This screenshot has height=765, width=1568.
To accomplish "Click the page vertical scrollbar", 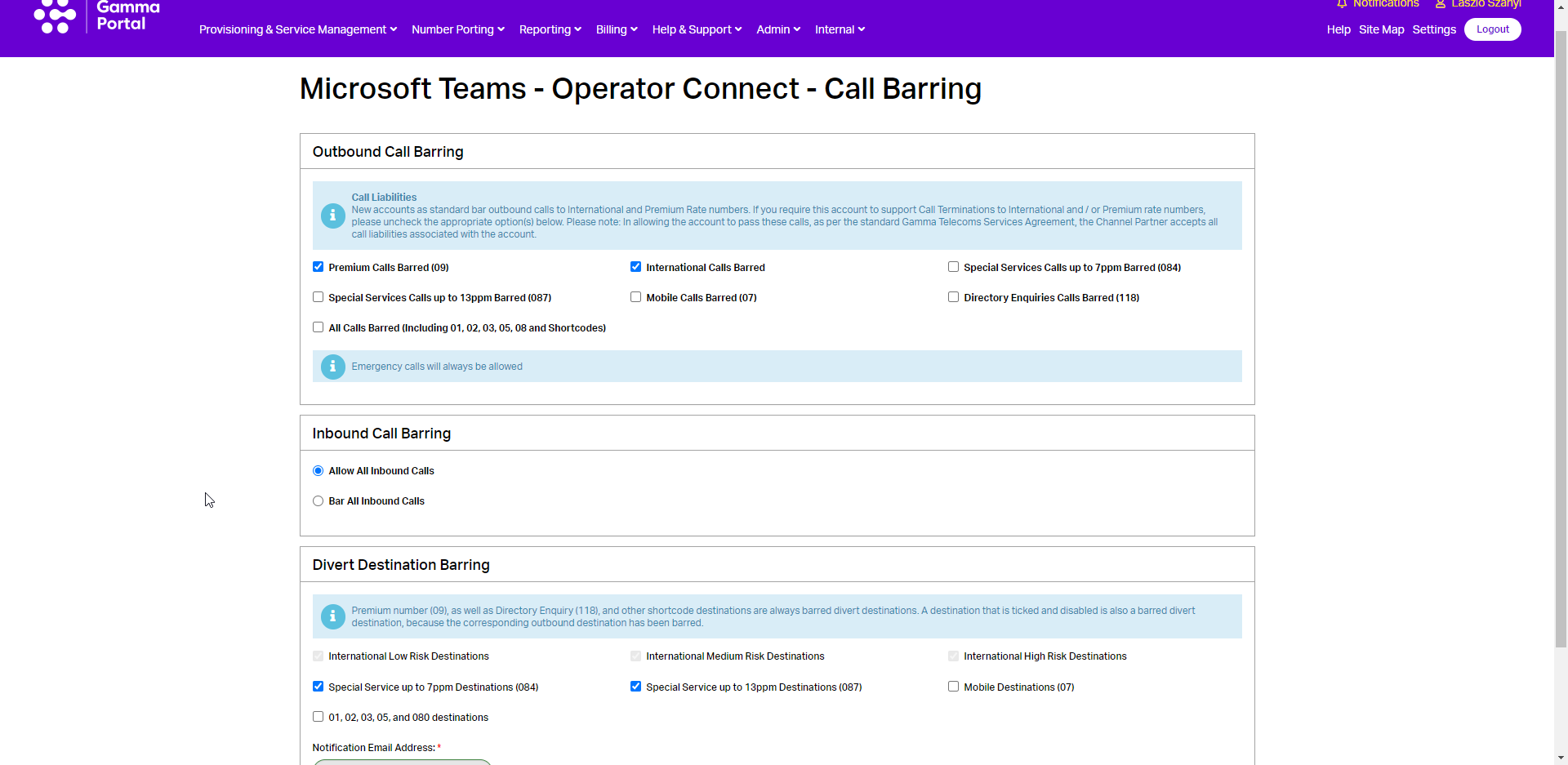I will (x=1561, y=339).
